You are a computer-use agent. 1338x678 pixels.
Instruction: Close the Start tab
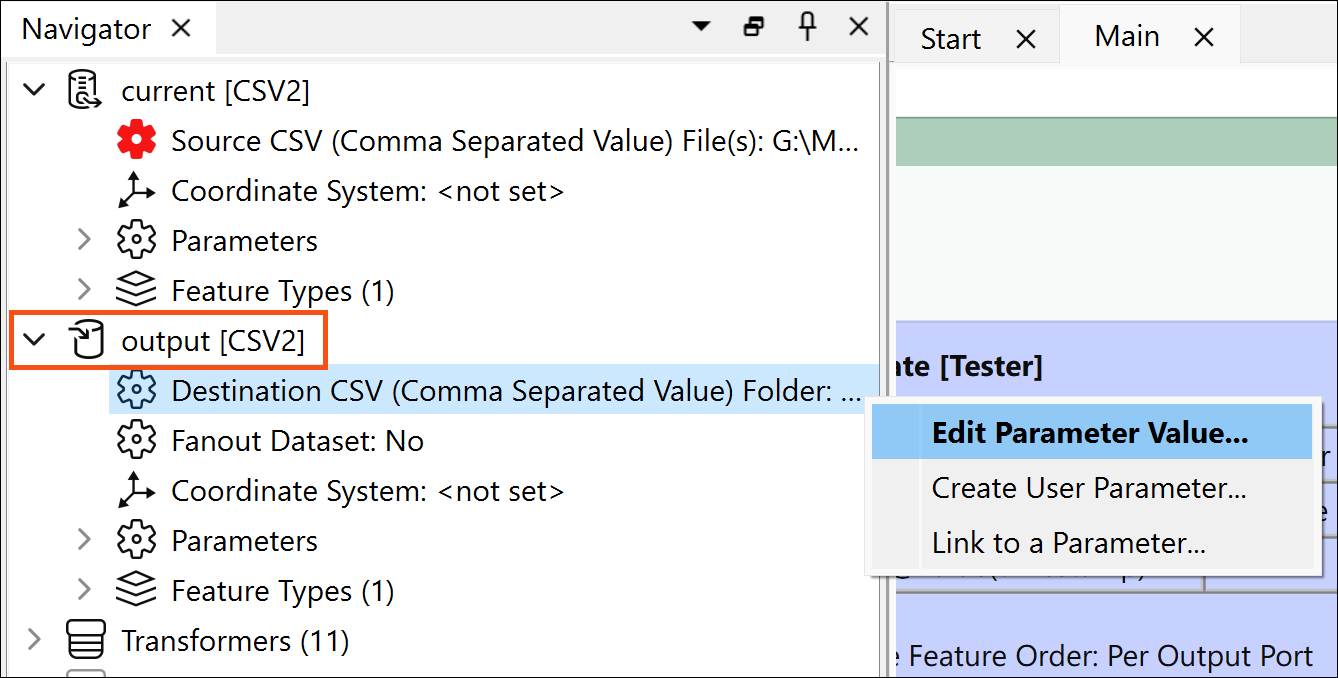click(1026, 39)
